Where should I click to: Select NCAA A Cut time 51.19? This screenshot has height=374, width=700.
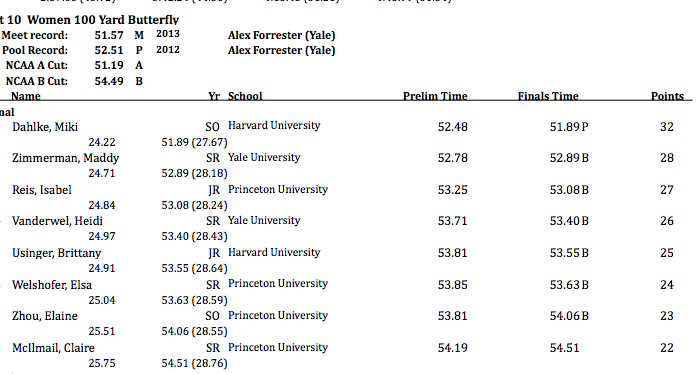pyautogui.click(x=109, y=65)
